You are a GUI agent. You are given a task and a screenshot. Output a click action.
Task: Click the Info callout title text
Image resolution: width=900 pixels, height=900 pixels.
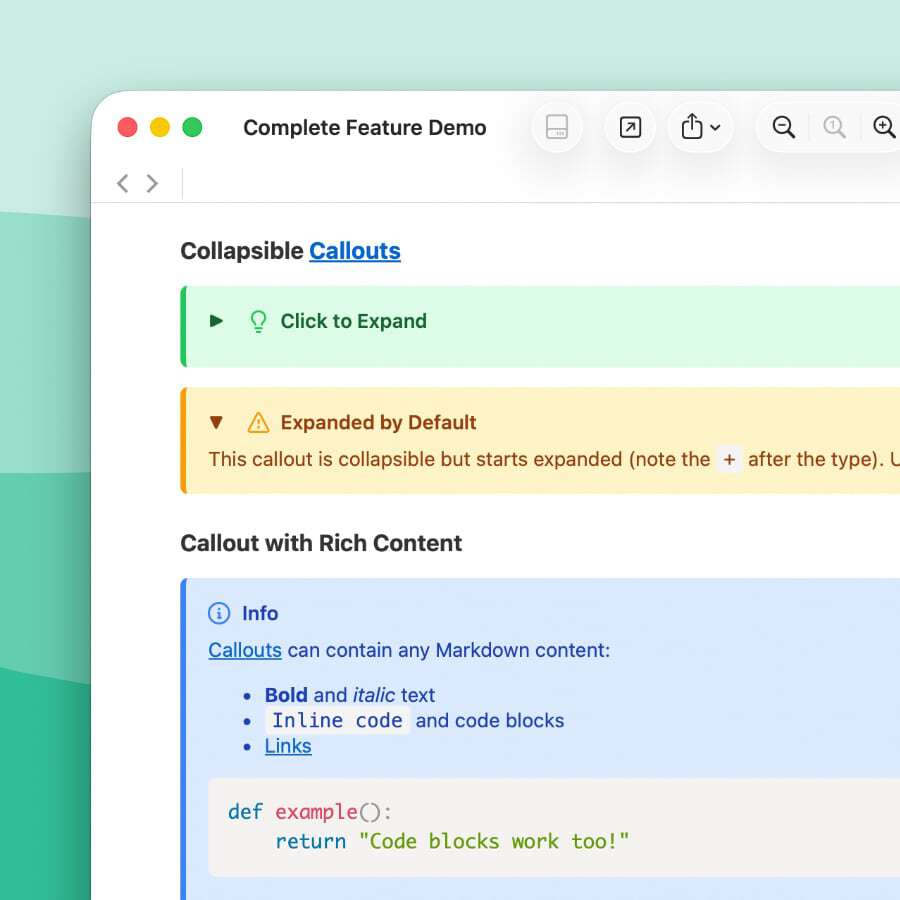point(260,614)
